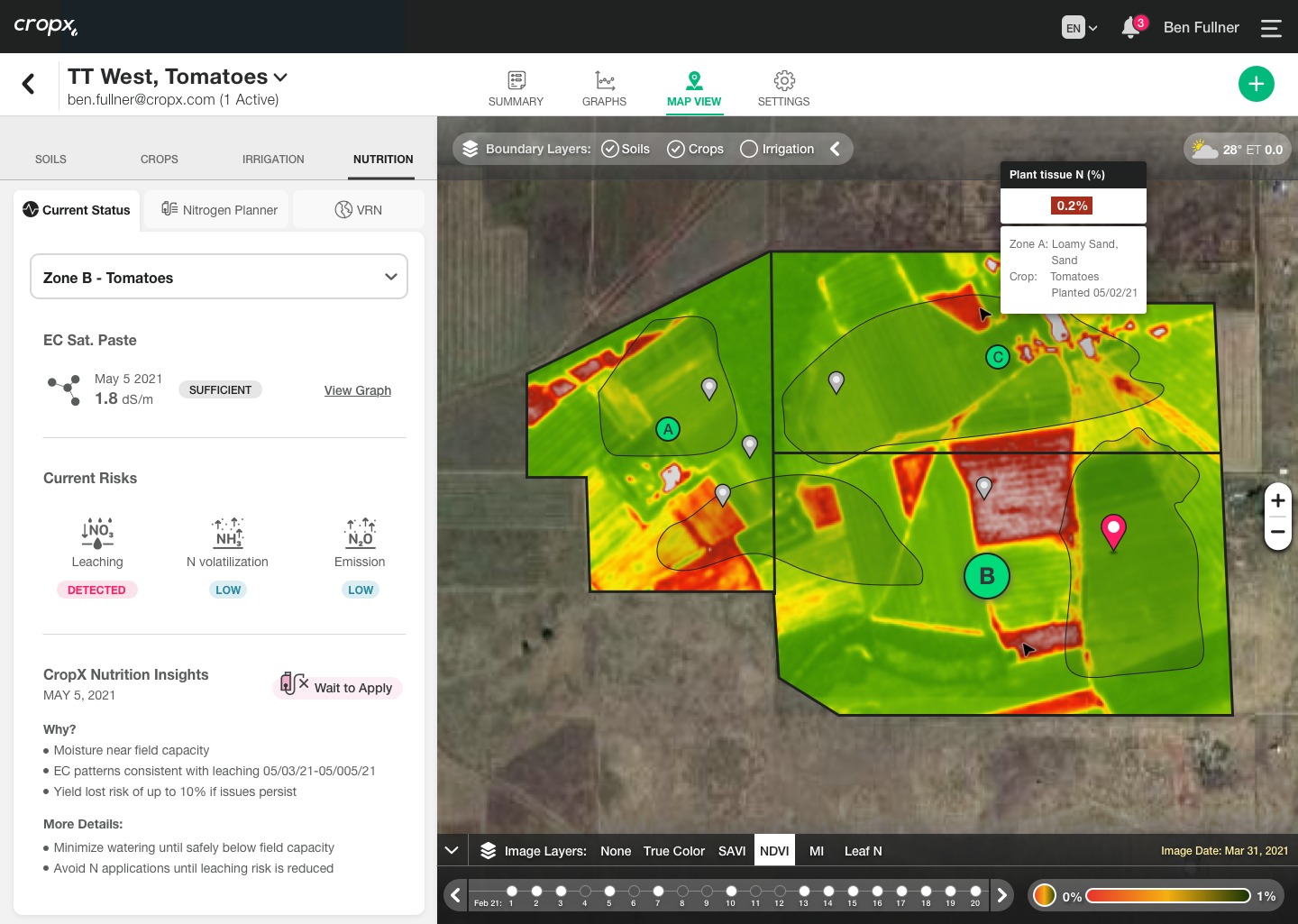Click the red location pin in Zone B
Viewport: 1298px width, 924px height.
pyautogui.click(x=1114, y=532)
